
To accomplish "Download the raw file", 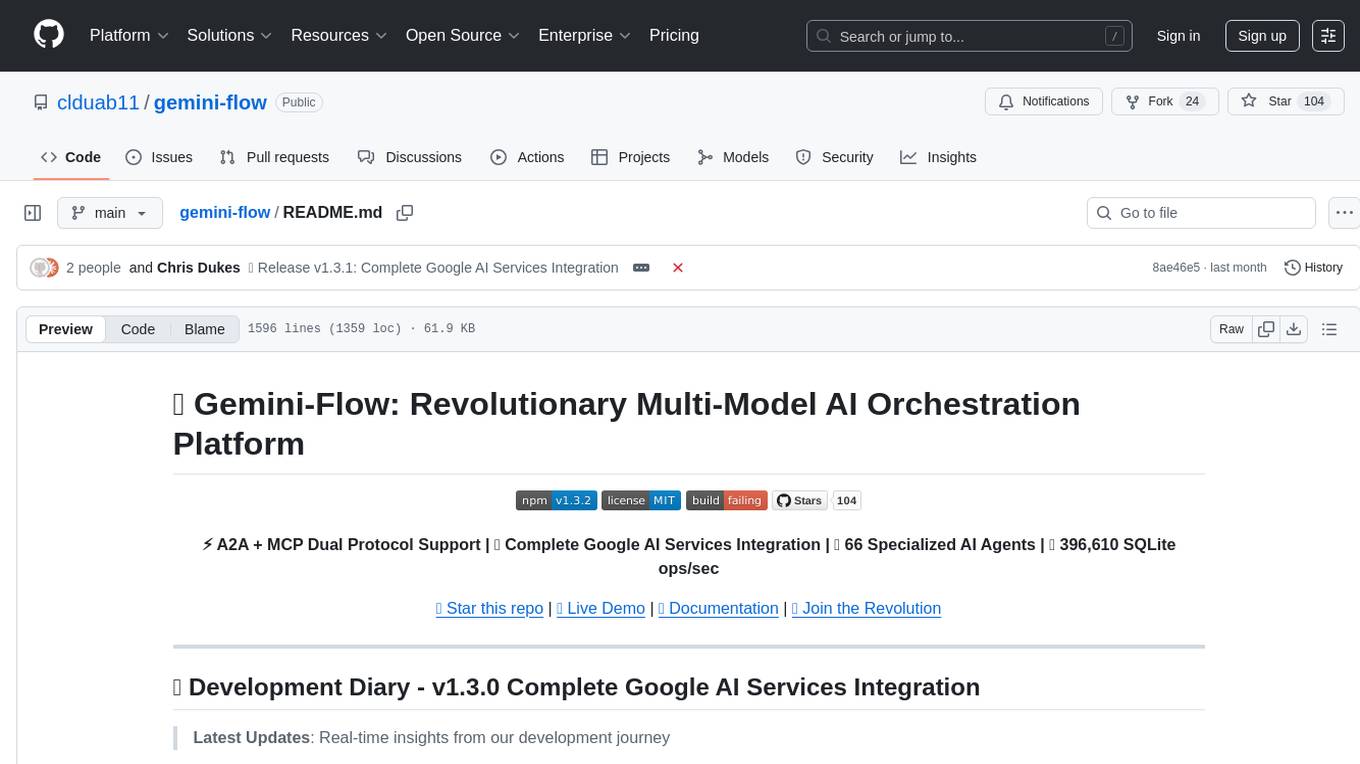I will pos(1293,329).
